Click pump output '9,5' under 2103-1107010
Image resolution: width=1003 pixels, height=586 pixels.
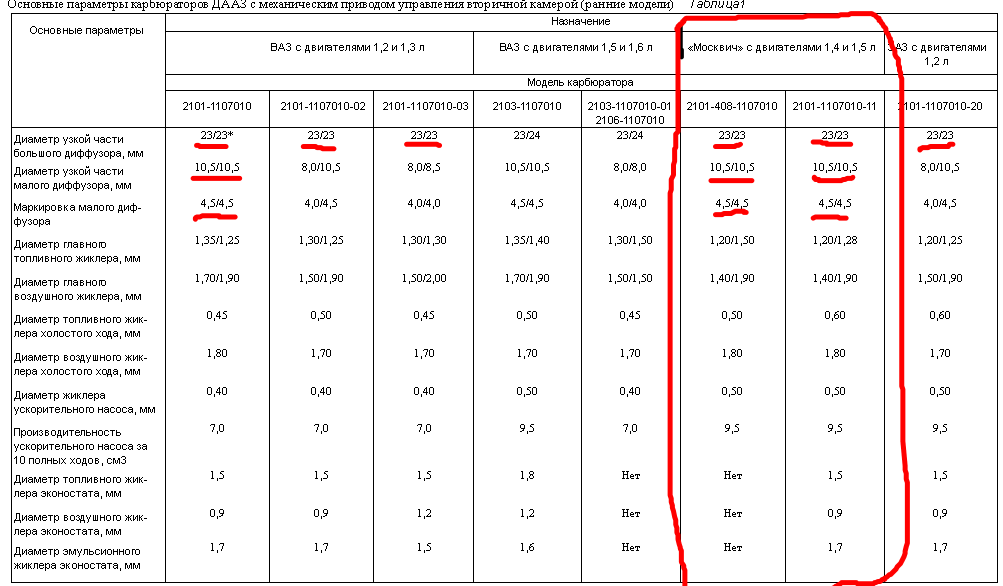tap(526, 428)
